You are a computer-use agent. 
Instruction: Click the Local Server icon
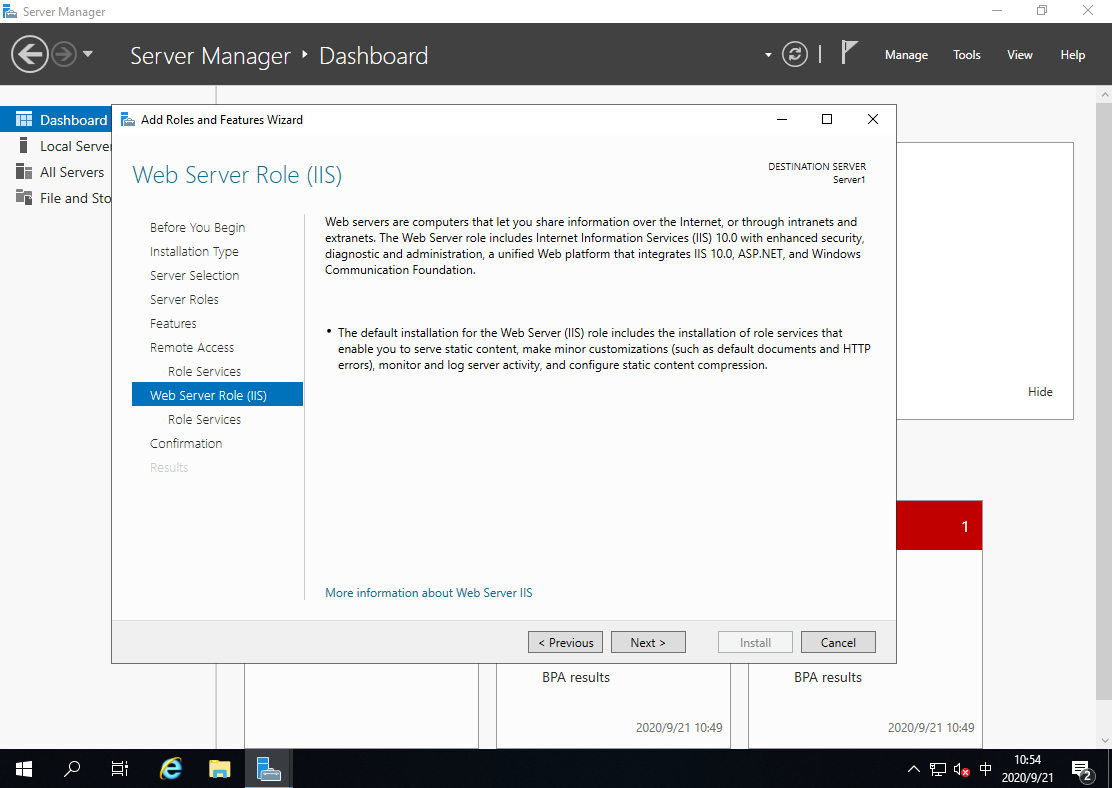tap(23, 145)
